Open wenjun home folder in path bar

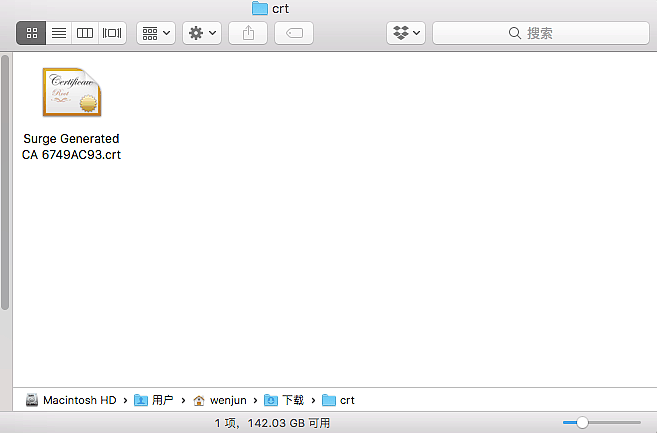pyautogui.click(x=220, y=400)
